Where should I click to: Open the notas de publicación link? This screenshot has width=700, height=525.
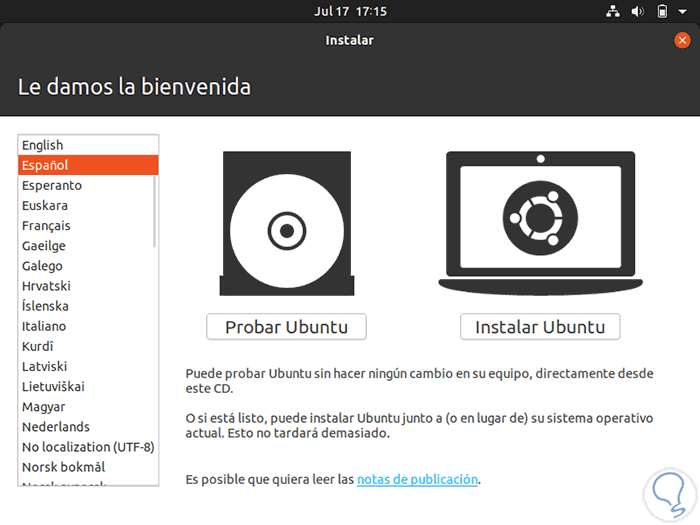pos(417,479)
